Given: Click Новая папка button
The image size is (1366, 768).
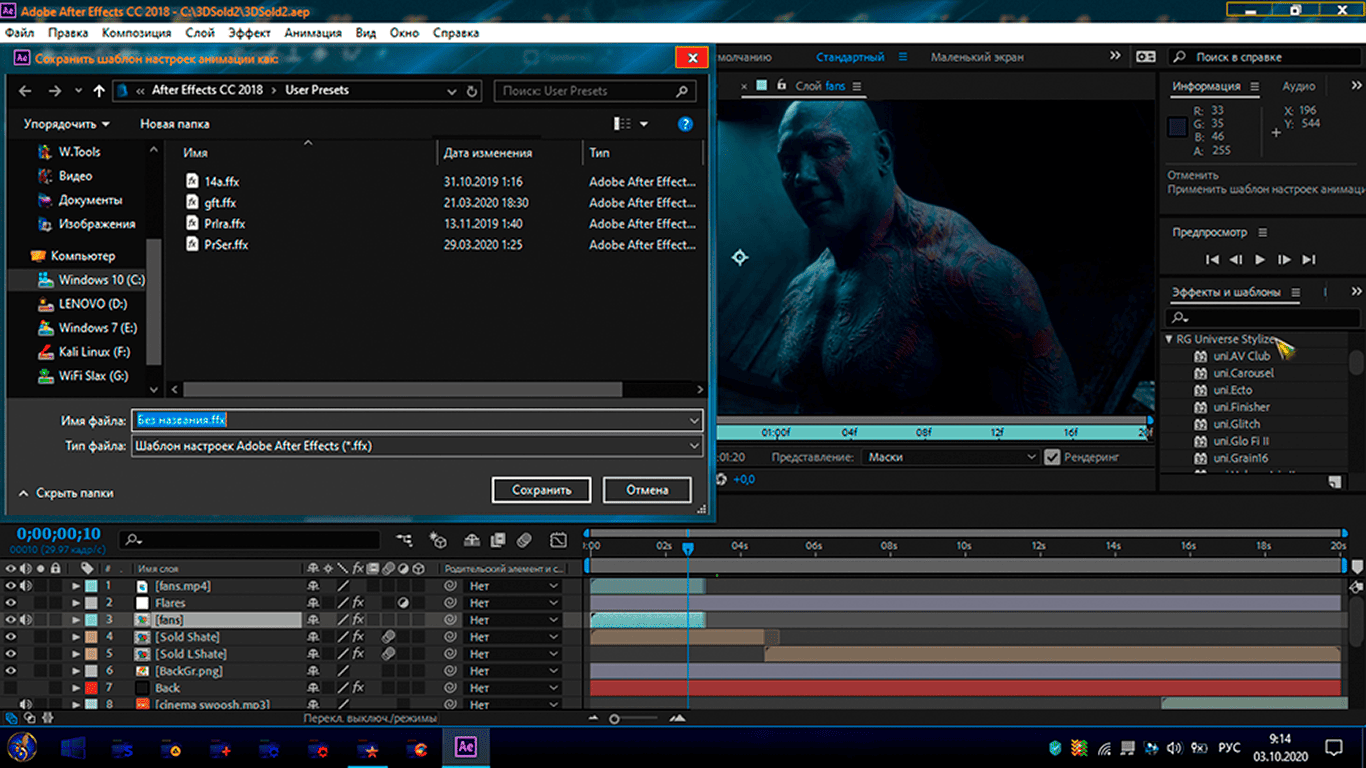Looking at the screenshot, I should pyautogui.click(x=175, y=124).
